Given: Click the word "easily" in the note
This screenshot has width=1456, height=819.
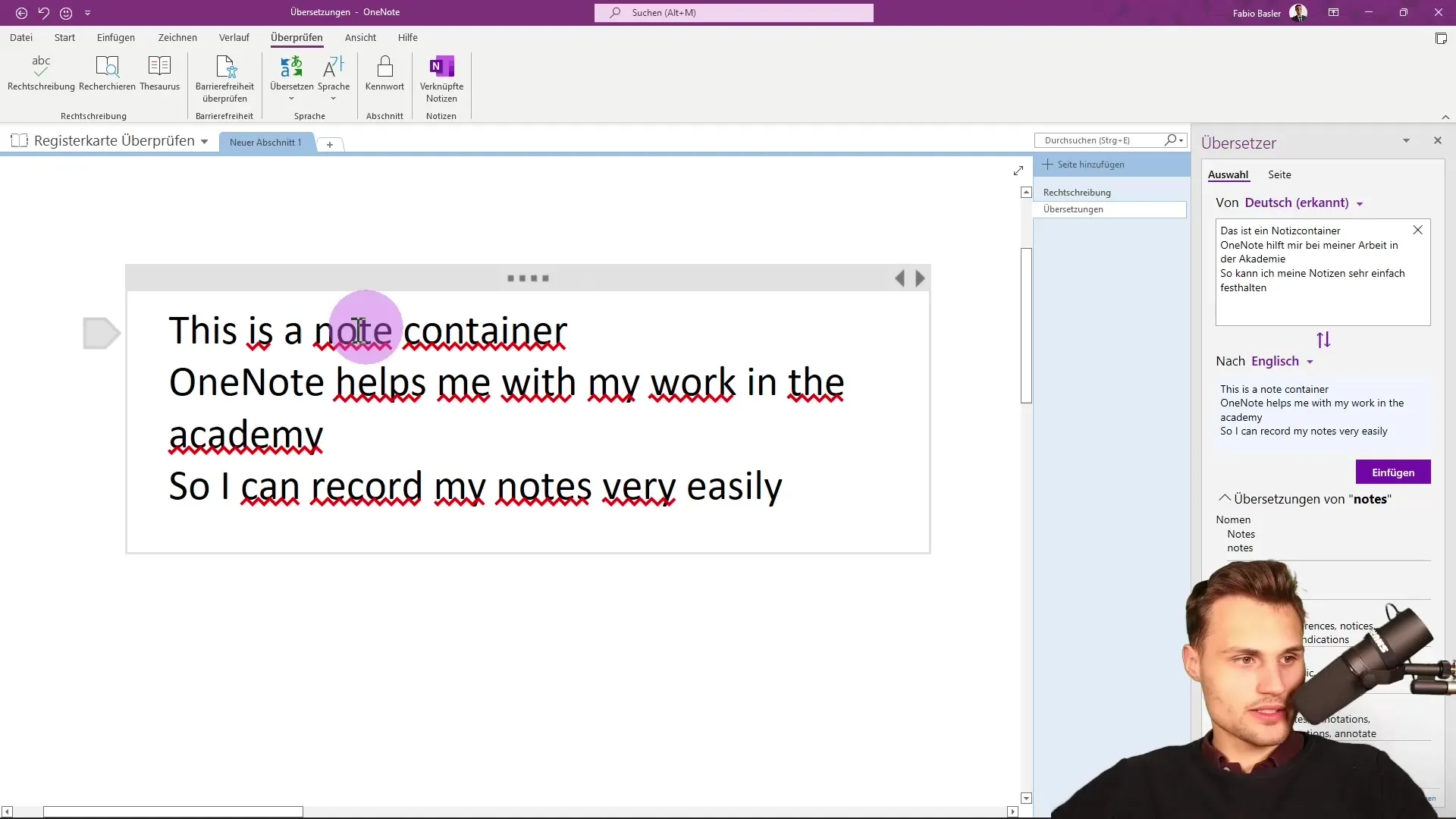Looking at the screenshot, I should point(734,487).
